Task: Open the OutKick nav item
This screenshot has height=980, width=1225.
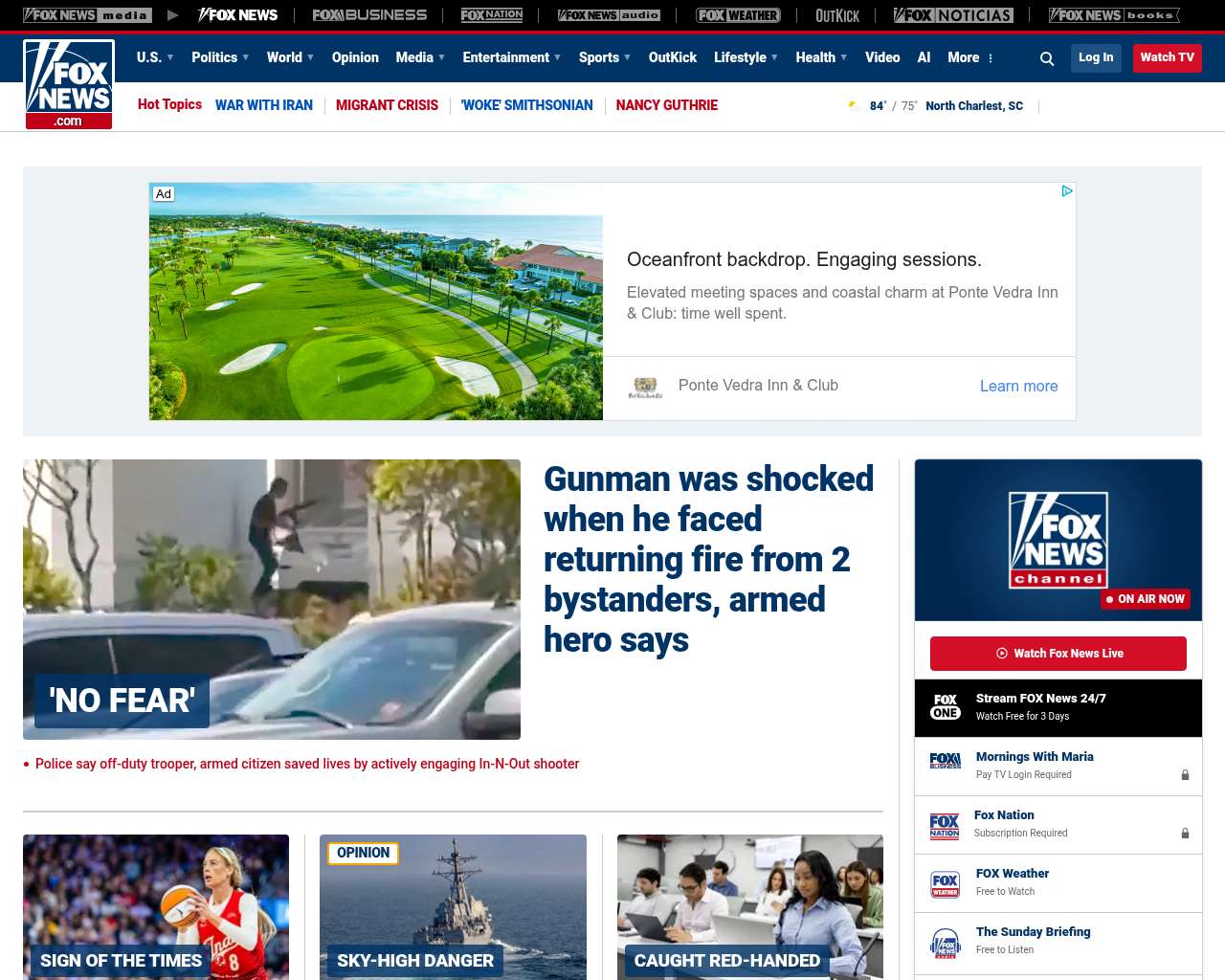Action: pyautogui.click(x=673, y=57)
